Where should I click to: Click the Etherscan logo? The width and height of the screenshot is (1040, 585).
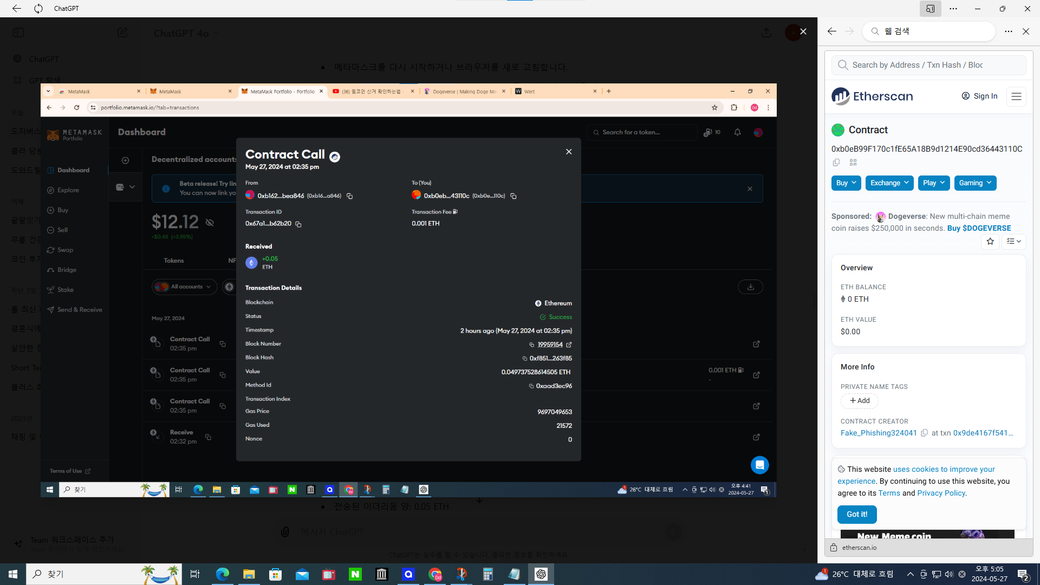pyautogui.click(x=870, y=96)
